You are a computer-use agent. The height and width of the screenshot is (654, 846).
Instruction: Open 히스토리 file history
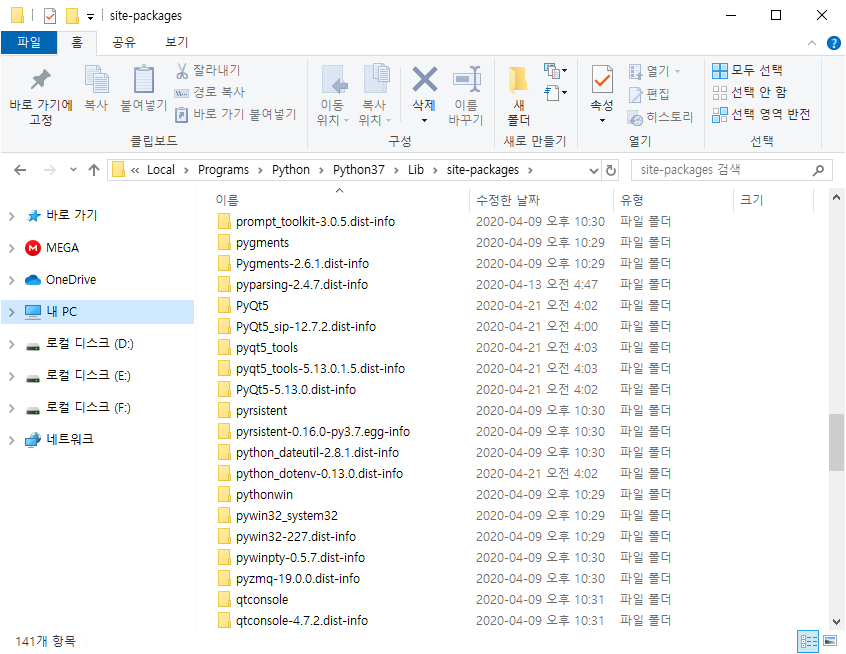(660, 117)
